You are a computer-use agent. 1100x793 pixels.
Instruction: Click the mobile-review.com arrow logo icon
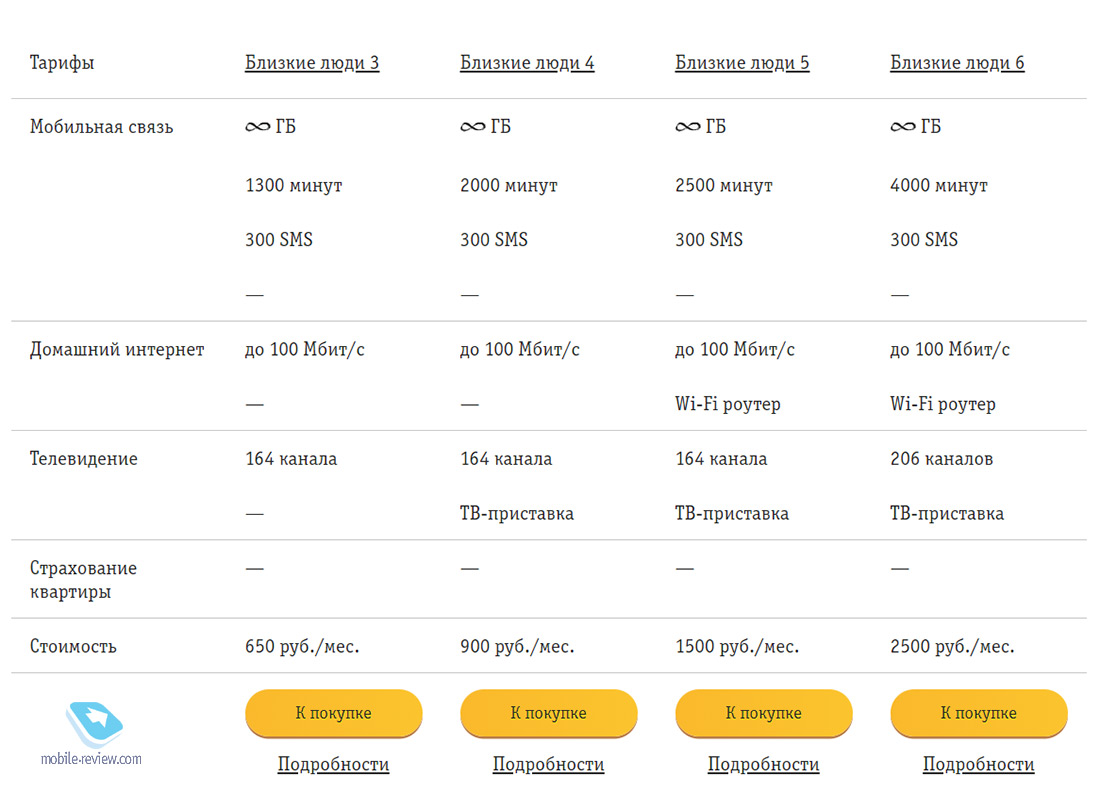94,724
